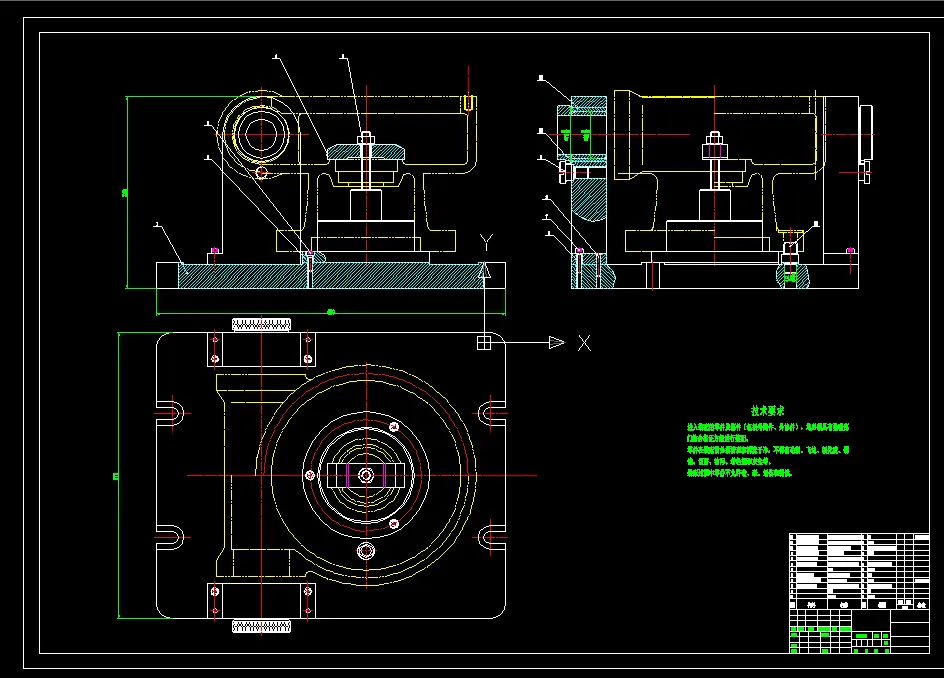This screenshot has width=944, height=678.
Task: Click the Y axis label of the UCS icon
Action: click(486, 242)
